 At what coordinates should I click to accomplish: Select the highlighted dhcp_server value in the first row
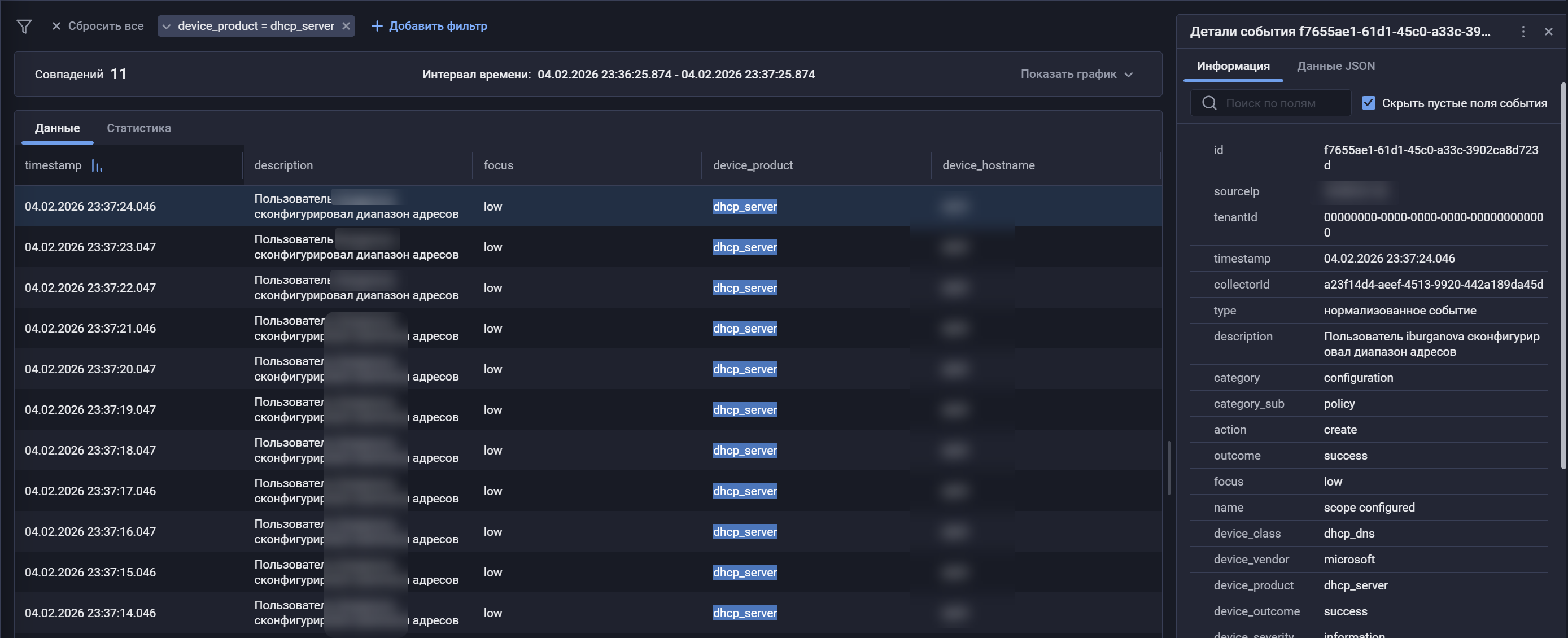(744, 206)
